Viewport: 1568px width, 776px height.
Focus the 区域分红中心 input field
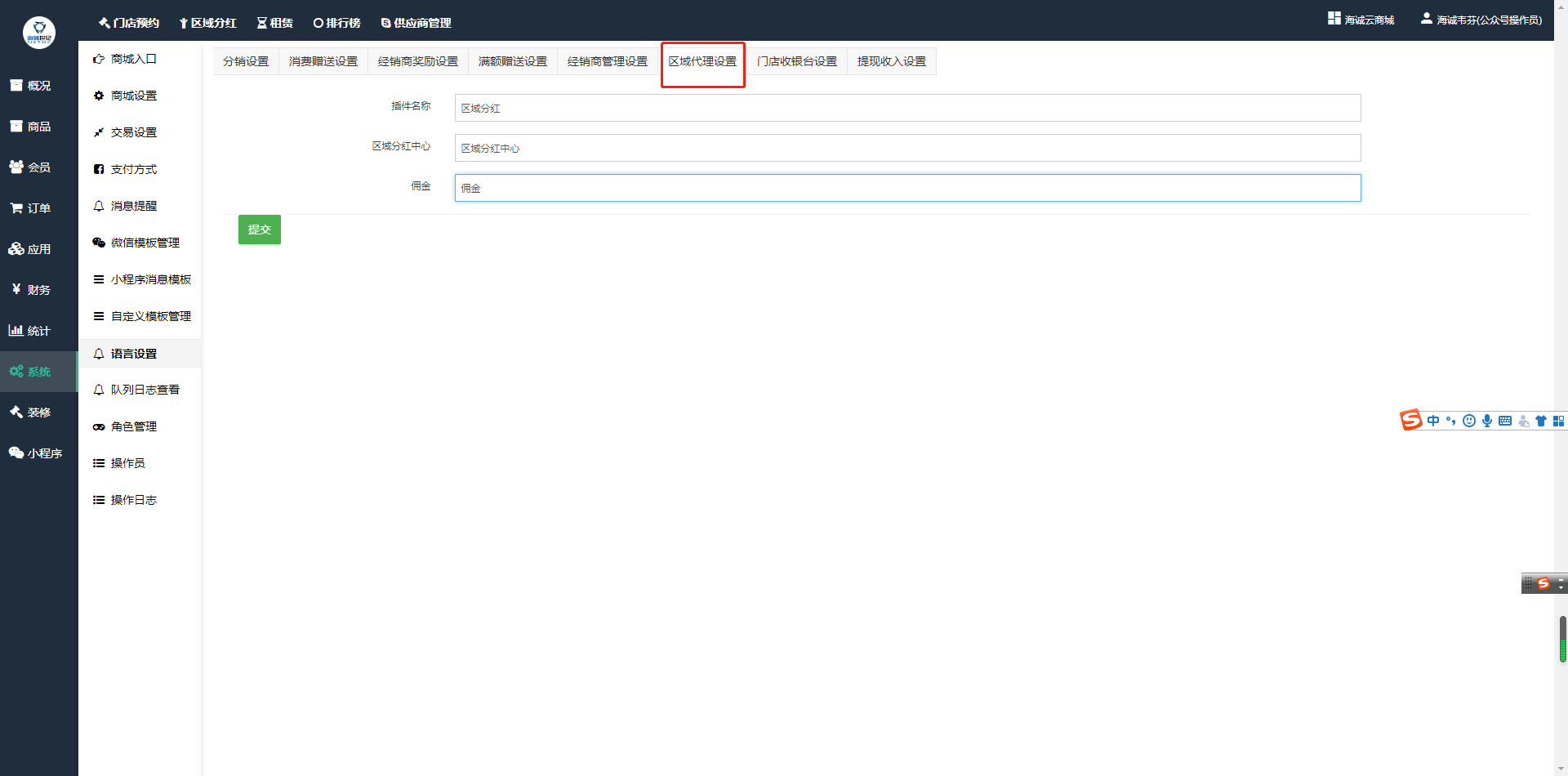point(908,148)
